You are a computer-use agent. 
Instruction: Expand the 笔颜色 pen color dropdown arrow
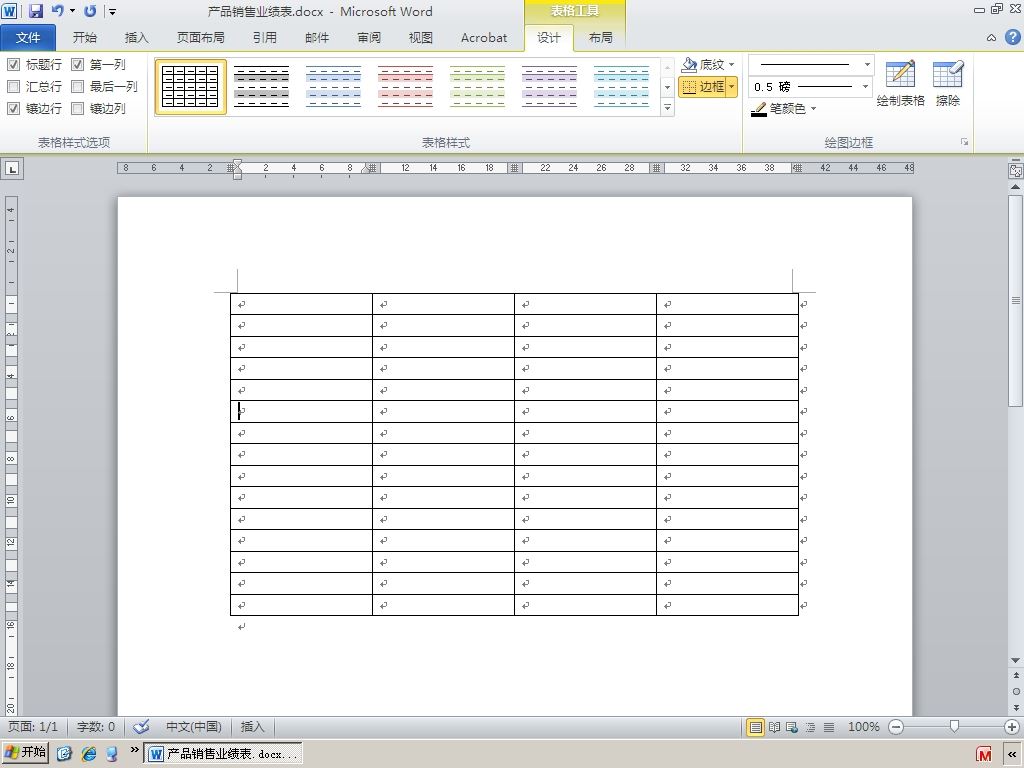click(814, 109)
